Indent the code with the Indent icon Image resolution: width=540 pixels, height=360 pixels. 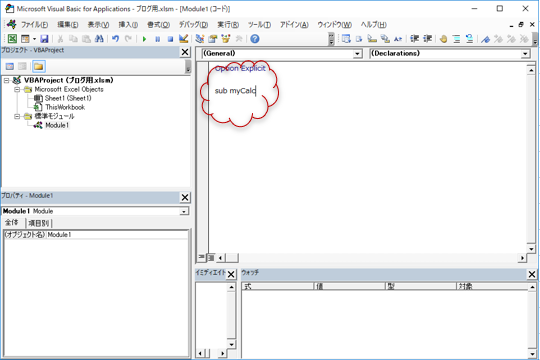pos(415,39)
